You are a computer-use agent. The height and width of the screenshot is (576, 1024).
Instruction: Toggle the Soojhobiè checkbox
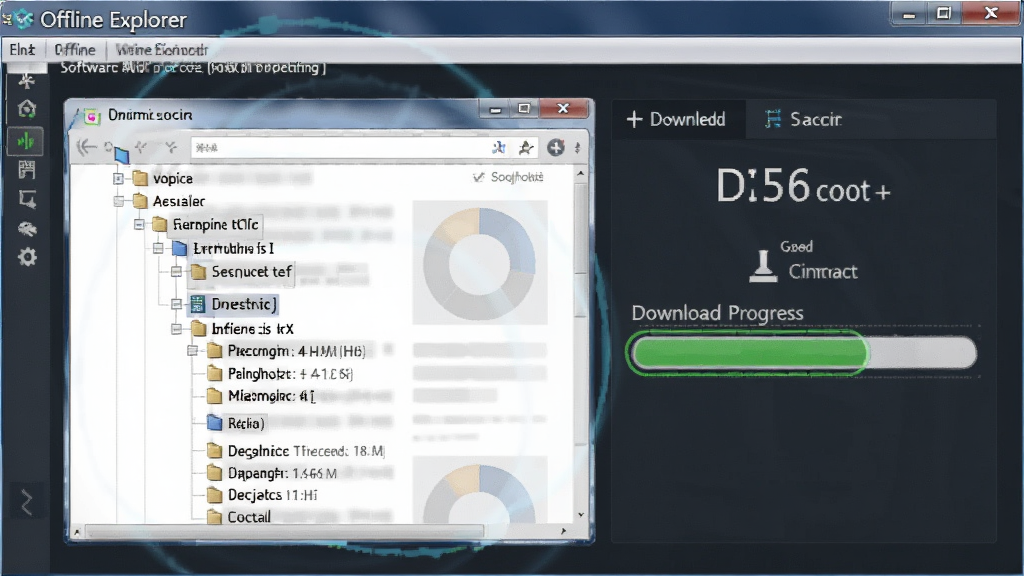pyautogui.click(x=479, y=177)
